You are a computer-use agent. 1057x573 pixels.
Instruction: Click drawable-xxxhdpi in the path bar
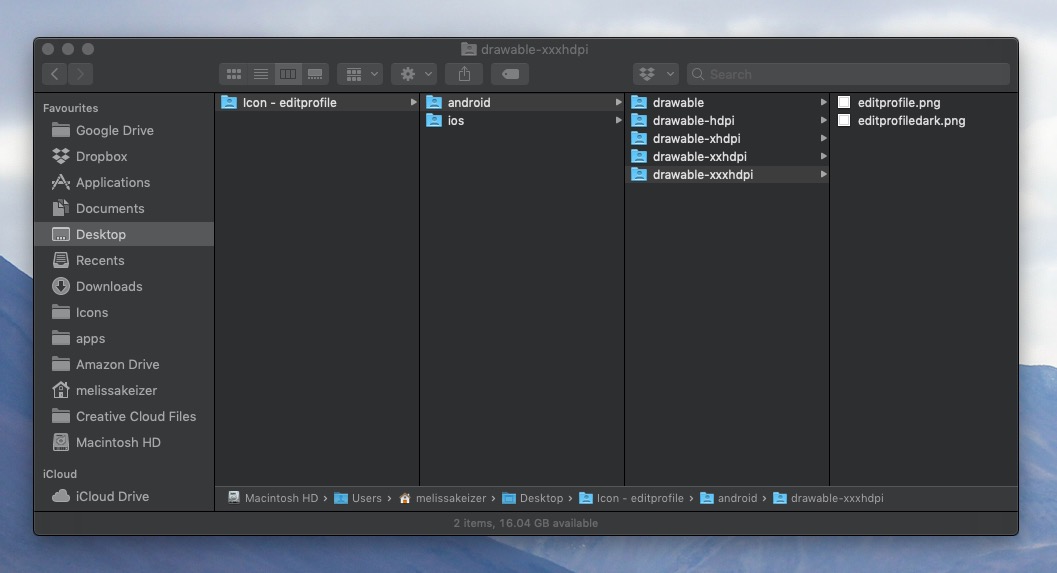point(828,498)
